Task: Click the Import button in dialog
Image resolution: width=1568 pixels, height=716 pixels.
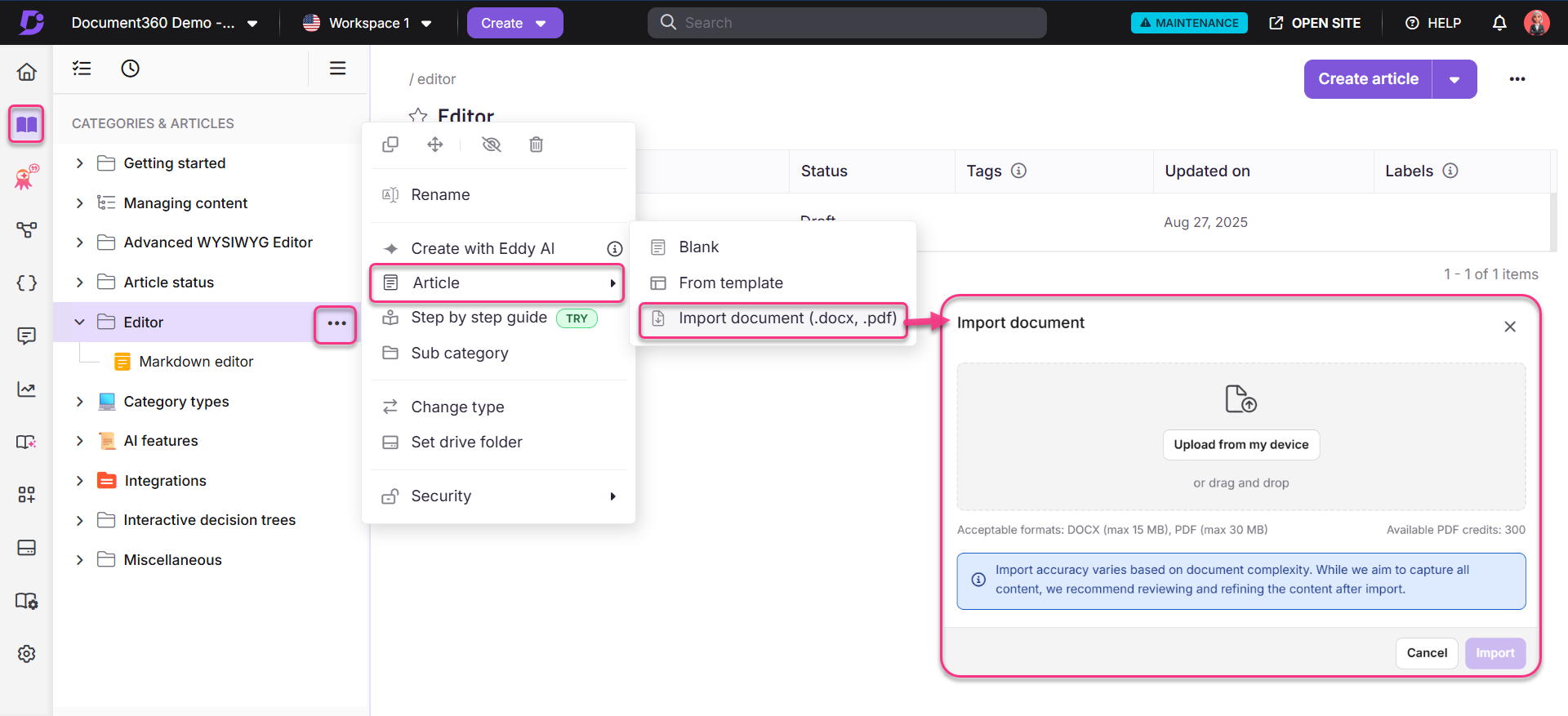Action: pos(1494,653)
